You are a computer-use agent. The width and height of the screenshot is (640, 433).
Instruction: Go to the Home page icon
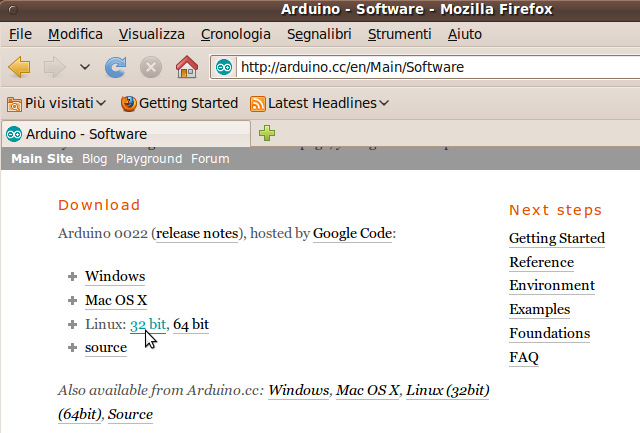point(186,67)
